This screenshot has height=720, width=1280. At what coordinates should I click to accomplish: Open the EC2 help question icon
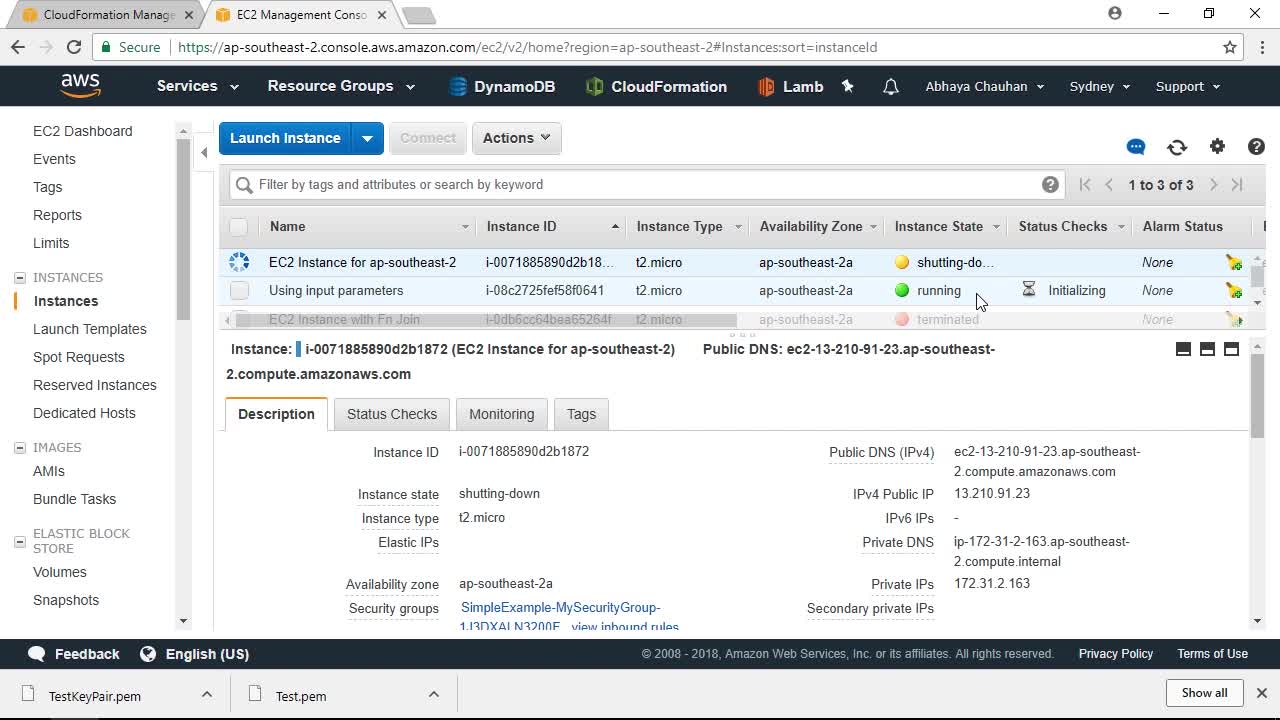(1257, 146)
